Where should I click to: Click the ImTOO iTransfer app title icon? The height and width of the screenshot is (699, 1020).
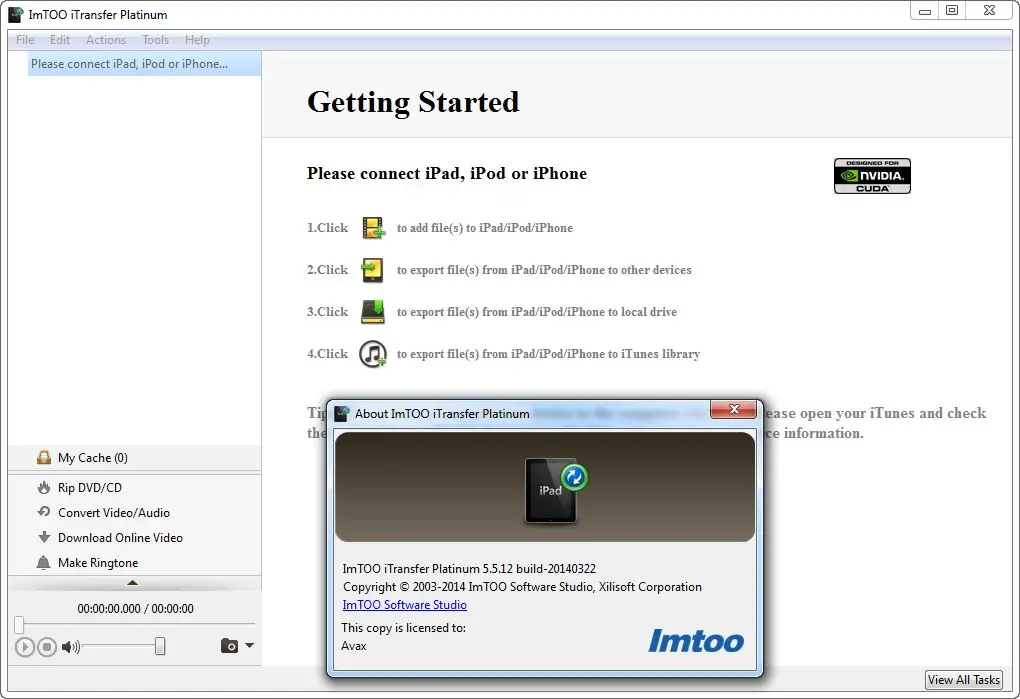coord(16,14)
